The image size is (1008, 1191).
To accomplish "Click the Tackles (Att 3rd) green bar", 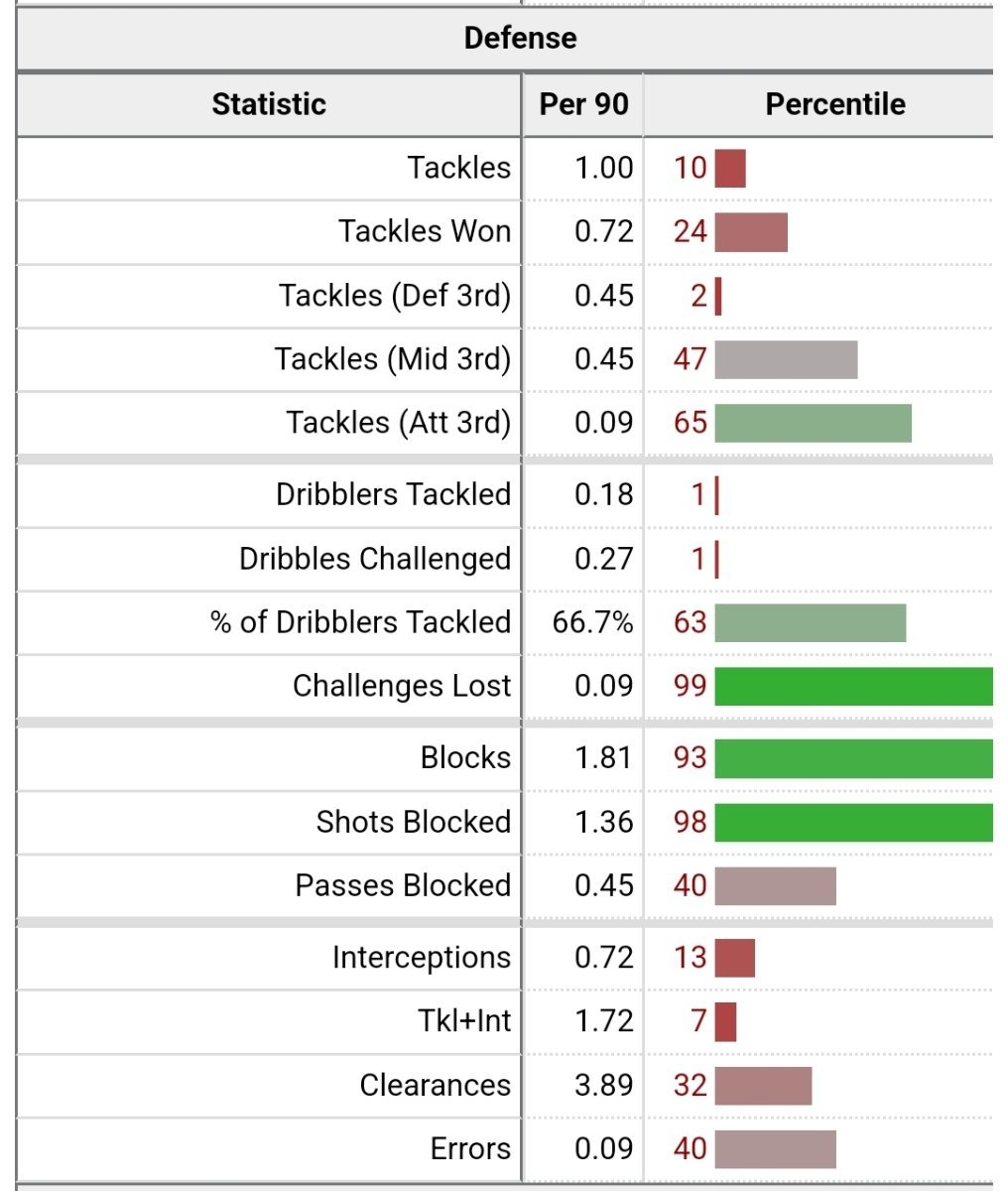I will [x=814, y=423].
